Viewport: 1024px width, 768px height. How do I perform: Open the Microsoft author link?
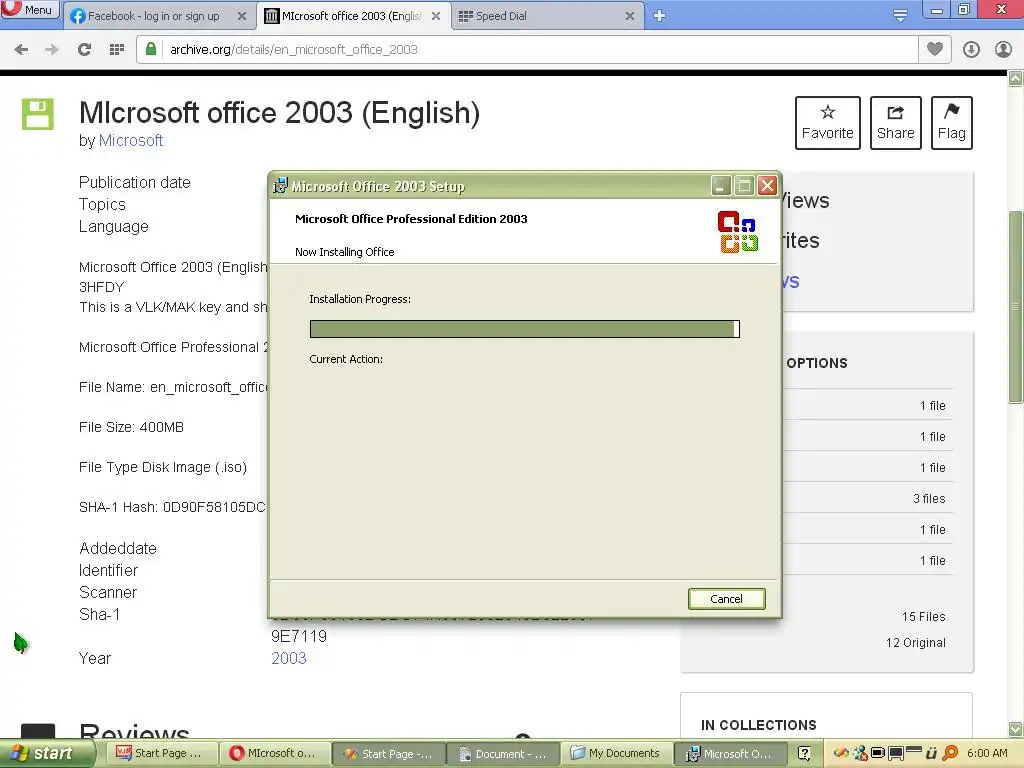(x=131, y=140)
